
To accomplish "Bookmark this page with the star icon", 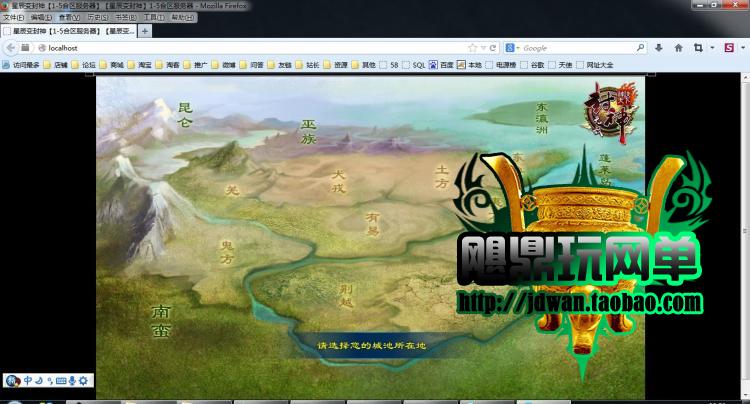I will 473,48.
